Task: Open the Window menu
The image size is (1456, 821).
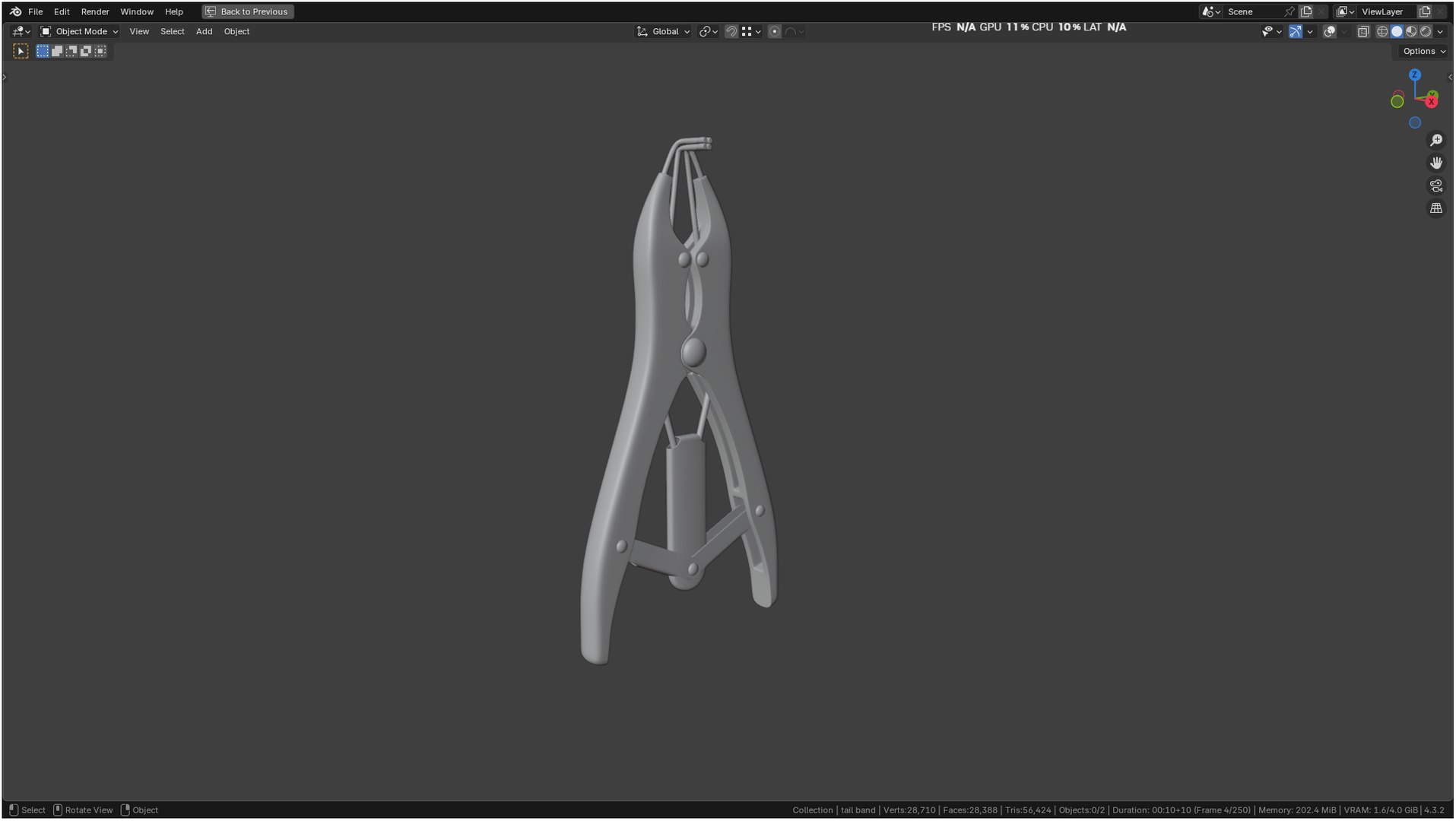Action: click(x=137, y=11)
